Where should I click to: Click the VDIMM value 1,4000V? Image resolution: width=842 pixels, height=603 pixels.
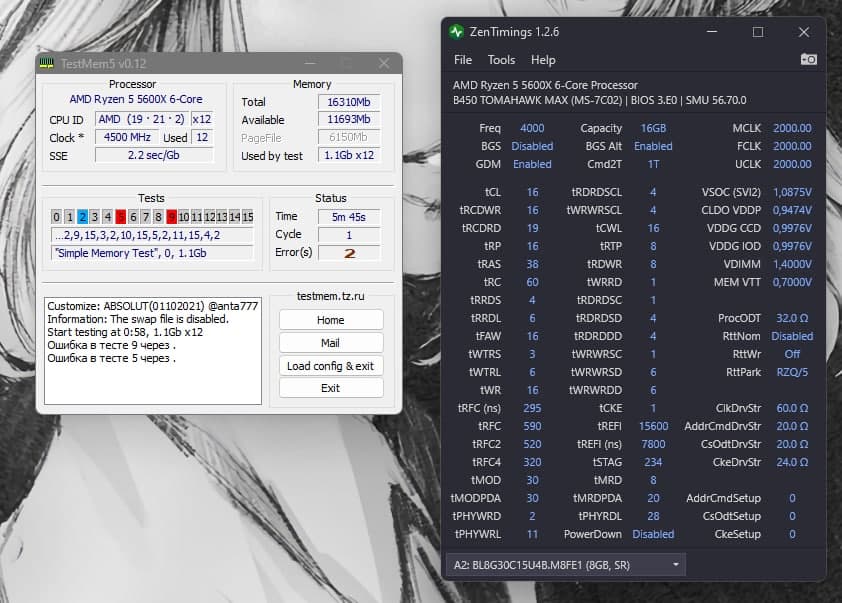792,264
